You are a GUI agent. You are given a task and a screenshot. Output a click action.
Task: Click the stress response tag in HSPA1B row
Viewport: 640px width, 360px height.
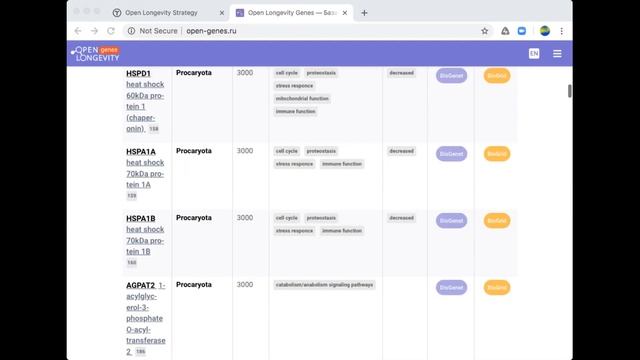(x=294, y=231)
